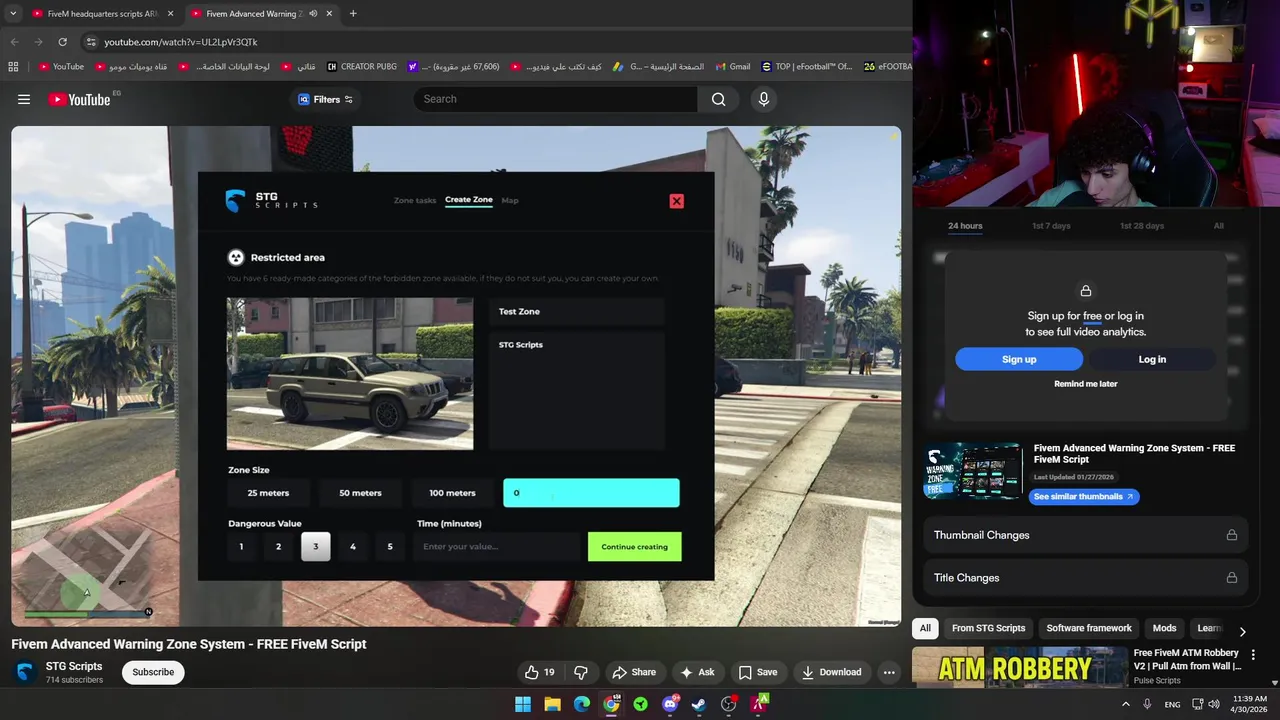Select the Create Zone tab
Image resolution: width=1280 pixels, height=720 pixels.
(469, 200)
